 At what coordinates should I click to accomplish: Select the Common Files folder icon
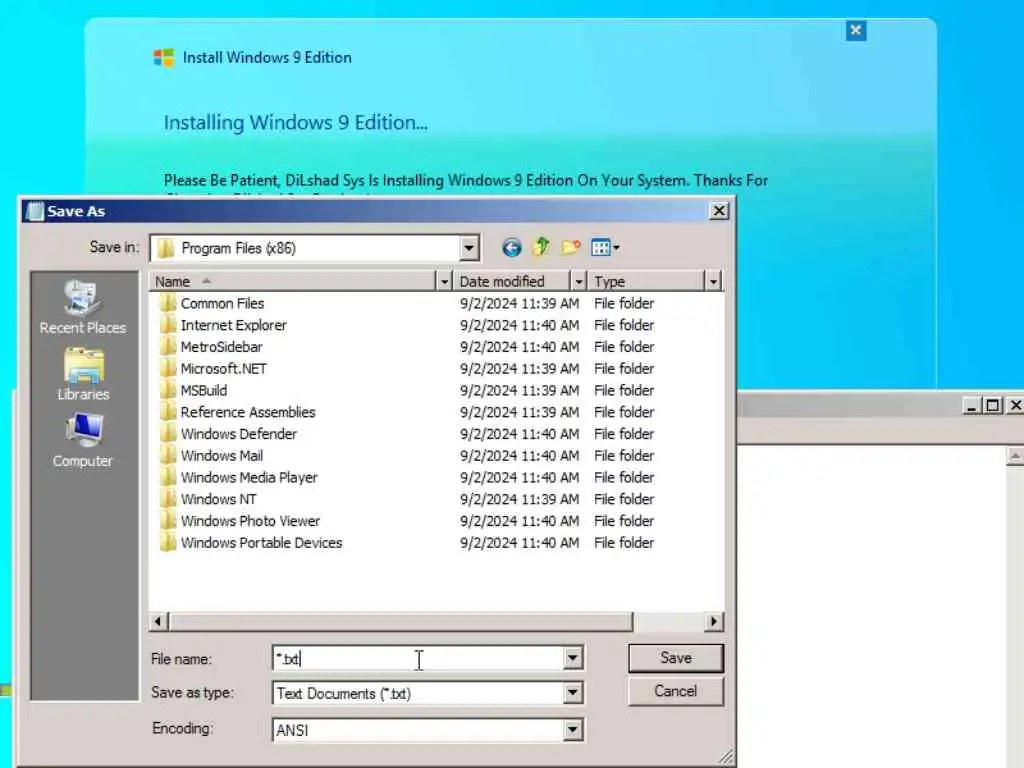tap(168, 303)
